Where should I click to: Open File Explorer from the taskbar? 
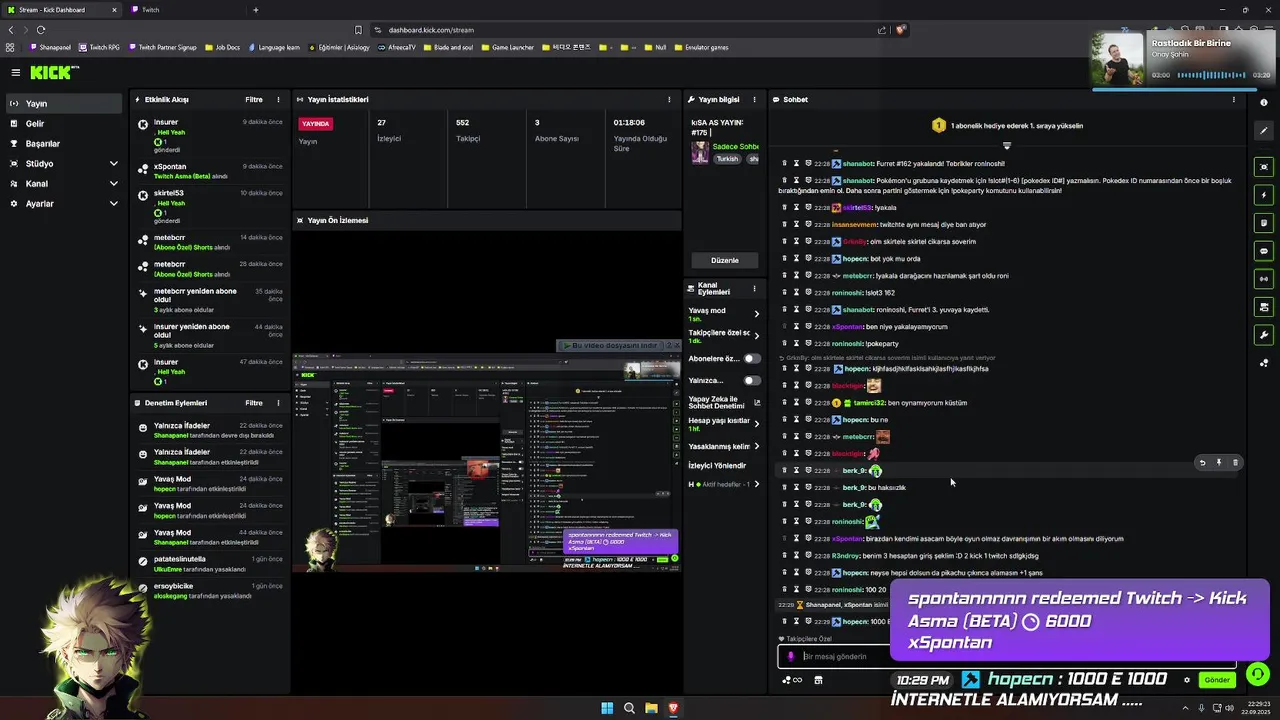[x=651, y=708]
